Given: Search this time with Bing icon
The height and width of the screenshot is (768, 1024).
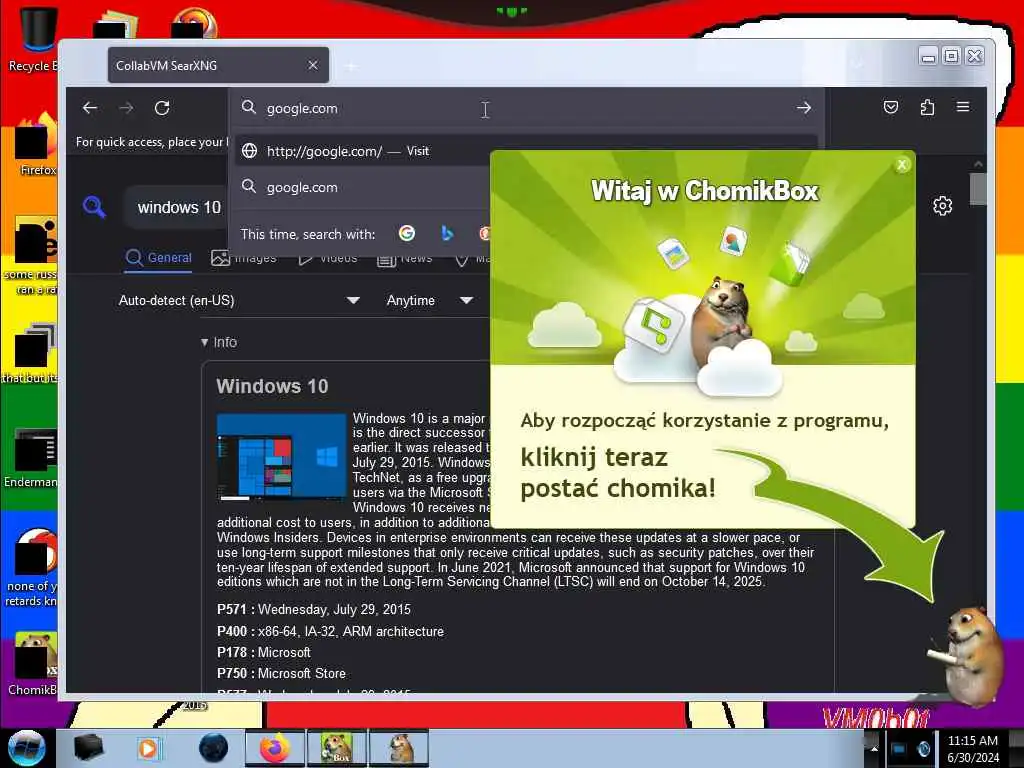Looking at the screenshot, I should pos(447,233).
